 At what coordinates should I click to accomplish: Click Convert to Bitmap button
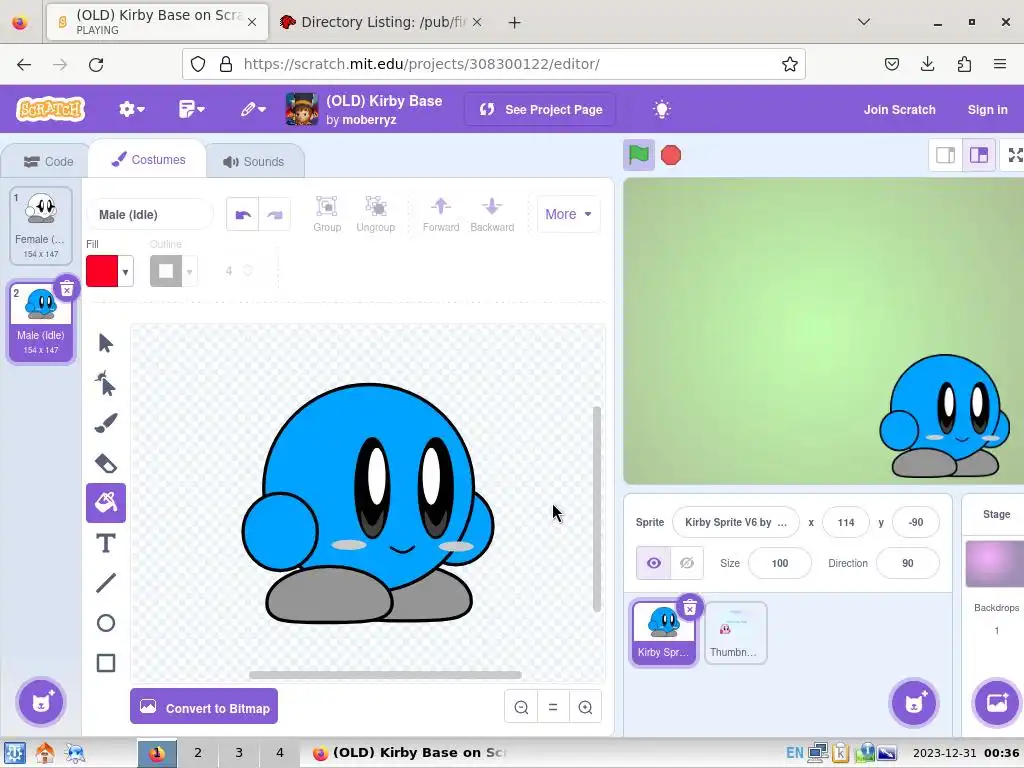204,707
